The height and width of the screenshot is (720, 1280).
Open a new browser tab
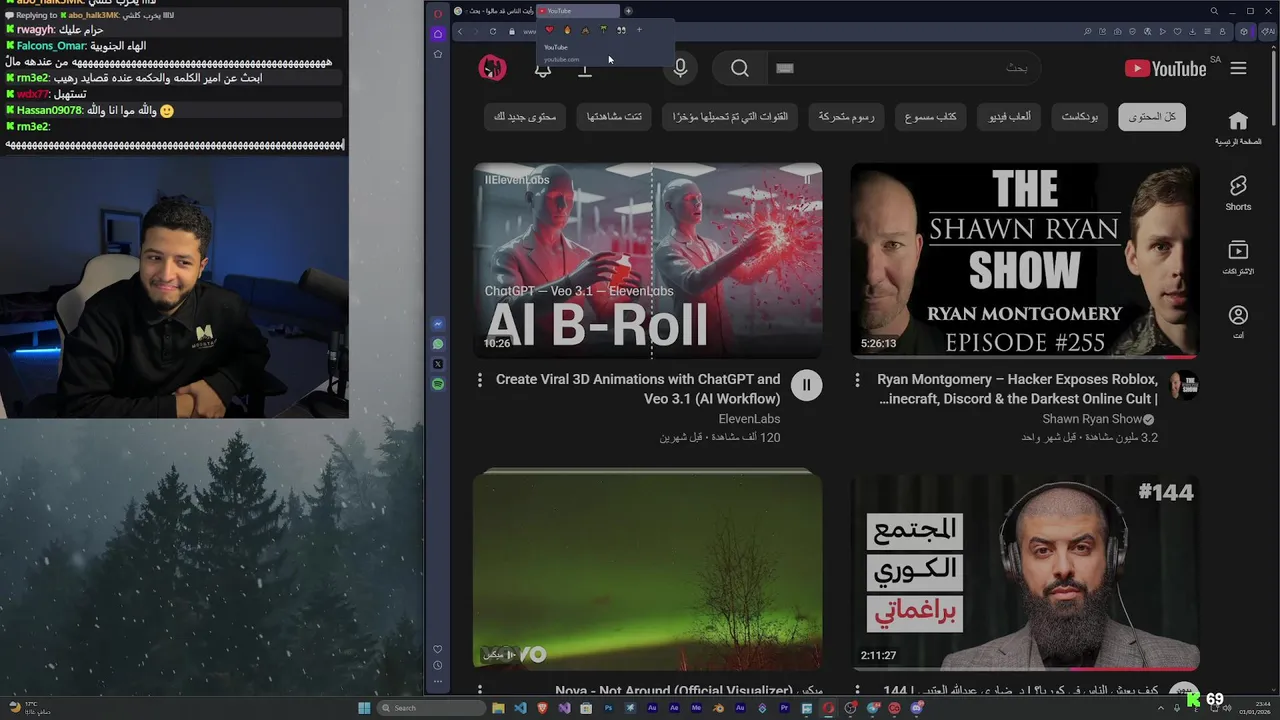(628, 11)
